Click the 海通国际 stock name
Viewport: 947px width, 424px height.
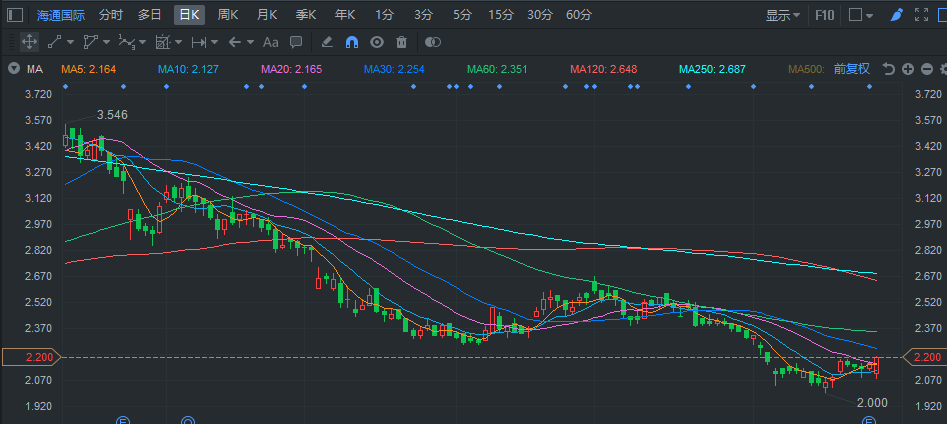[x=61, y=15]
